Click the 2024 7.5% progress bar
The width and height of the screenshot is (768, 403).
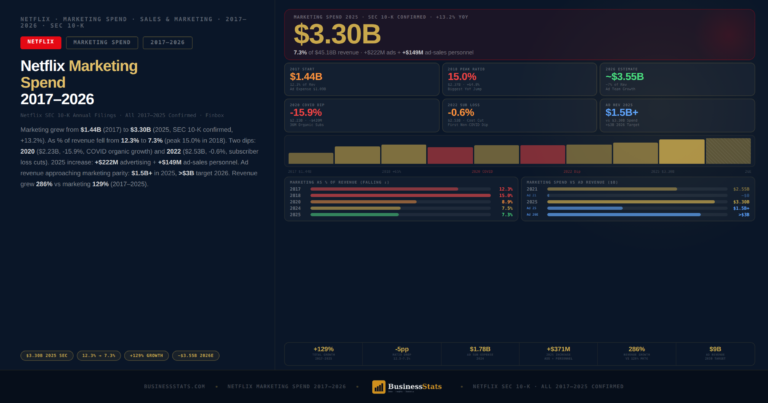[x=400, y=208]
